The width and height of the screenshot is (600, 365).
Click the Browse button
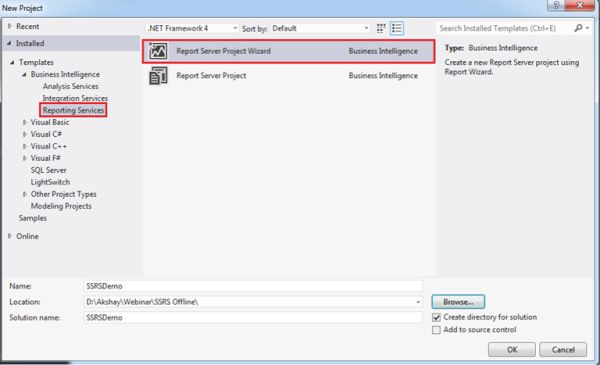[x=458, y=302]
